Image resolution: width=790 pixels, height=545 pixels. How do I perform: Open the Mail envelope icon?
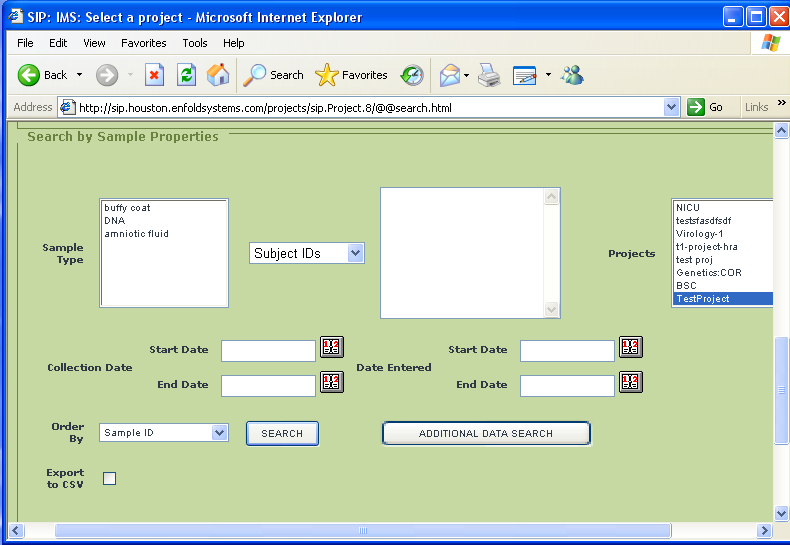[449, 75]
